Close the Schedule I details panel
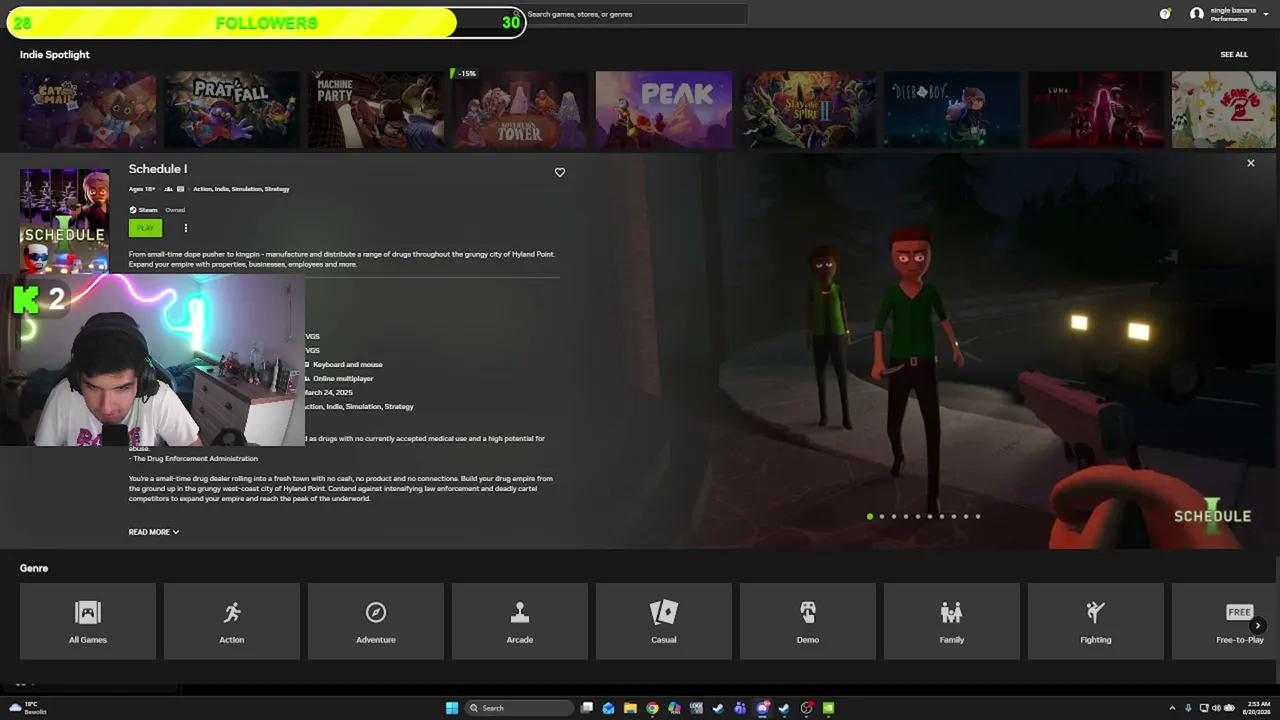This screenshot has width=1280, height=720. (x=1250, y=163)
